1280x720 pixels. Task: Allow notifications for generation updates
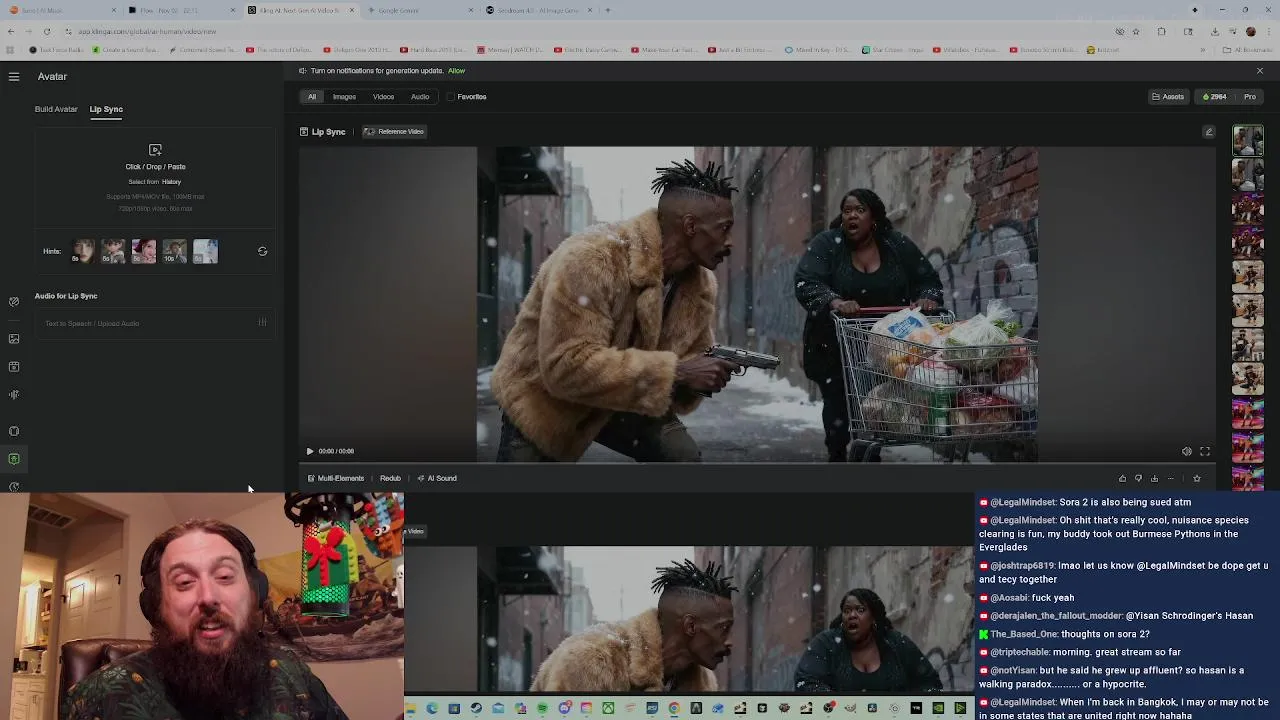coord(456,71)
